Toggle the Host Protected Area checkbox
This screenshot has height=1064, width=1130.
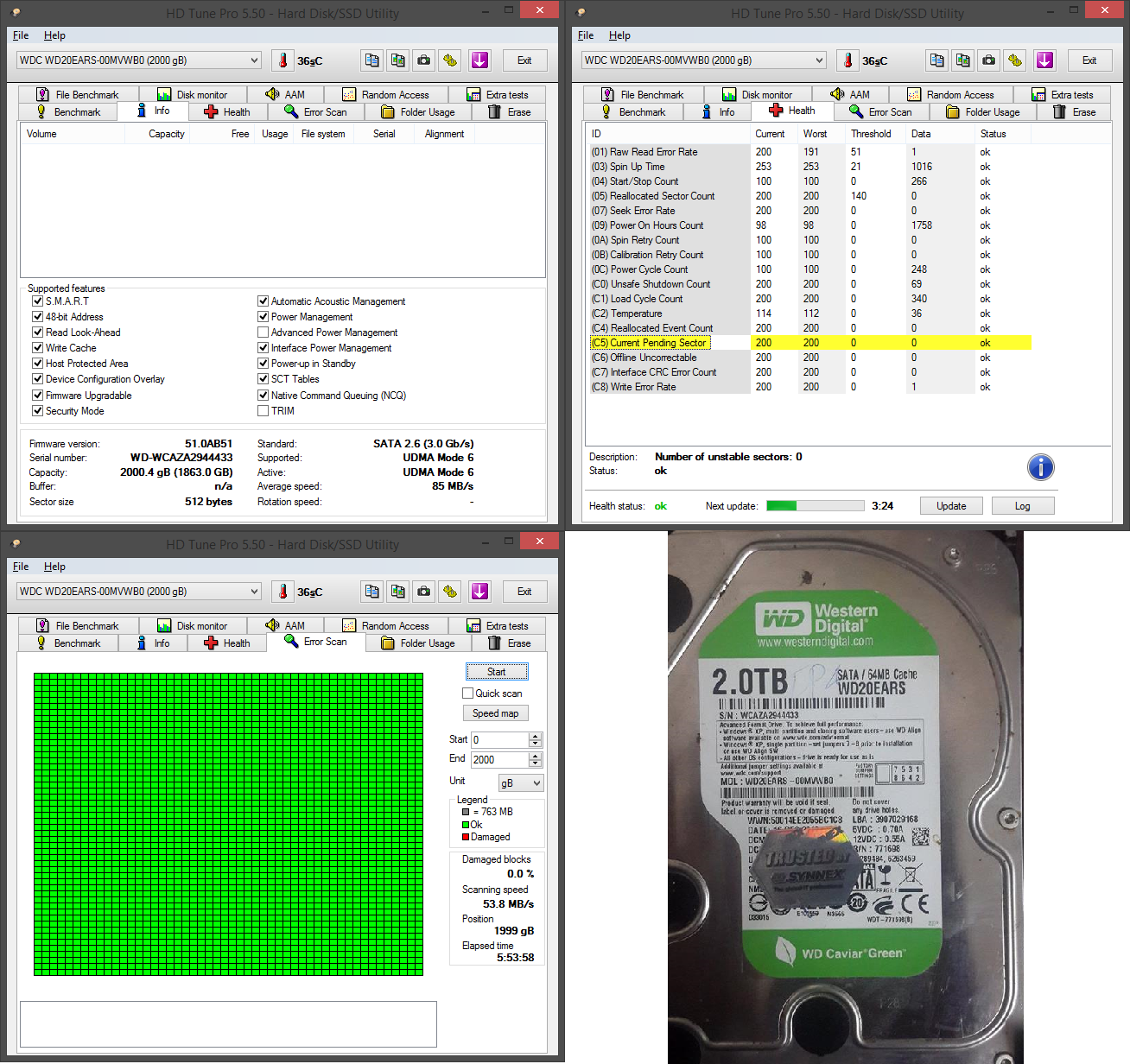coord(38,364)
